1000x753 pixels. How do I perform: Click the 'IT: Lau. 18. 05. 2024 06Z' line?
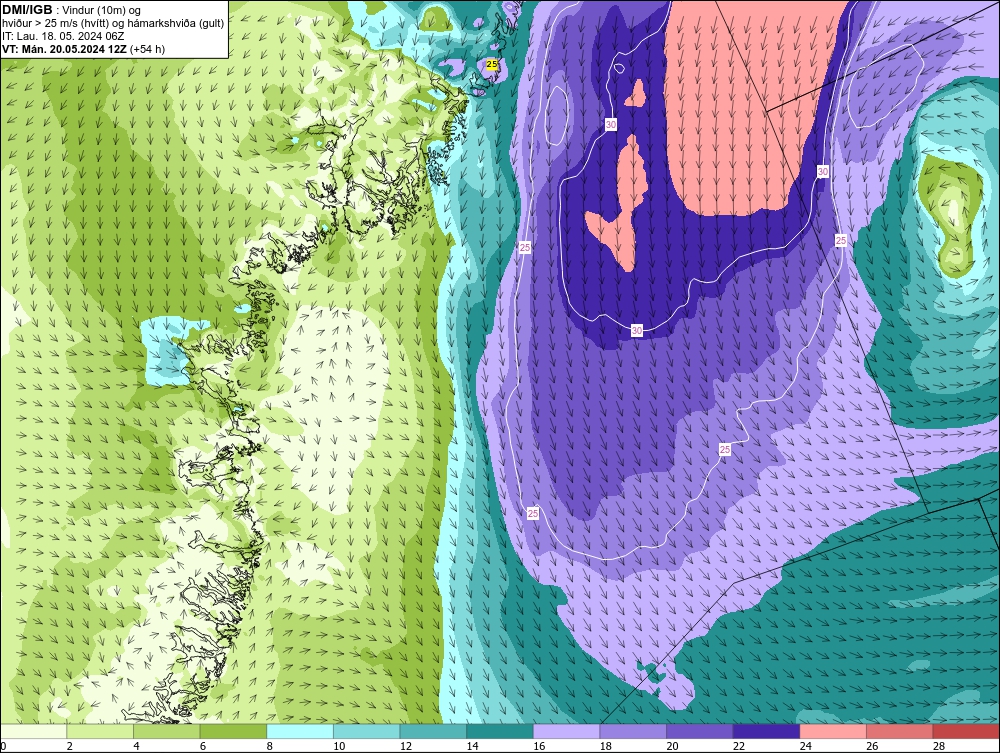63,36
